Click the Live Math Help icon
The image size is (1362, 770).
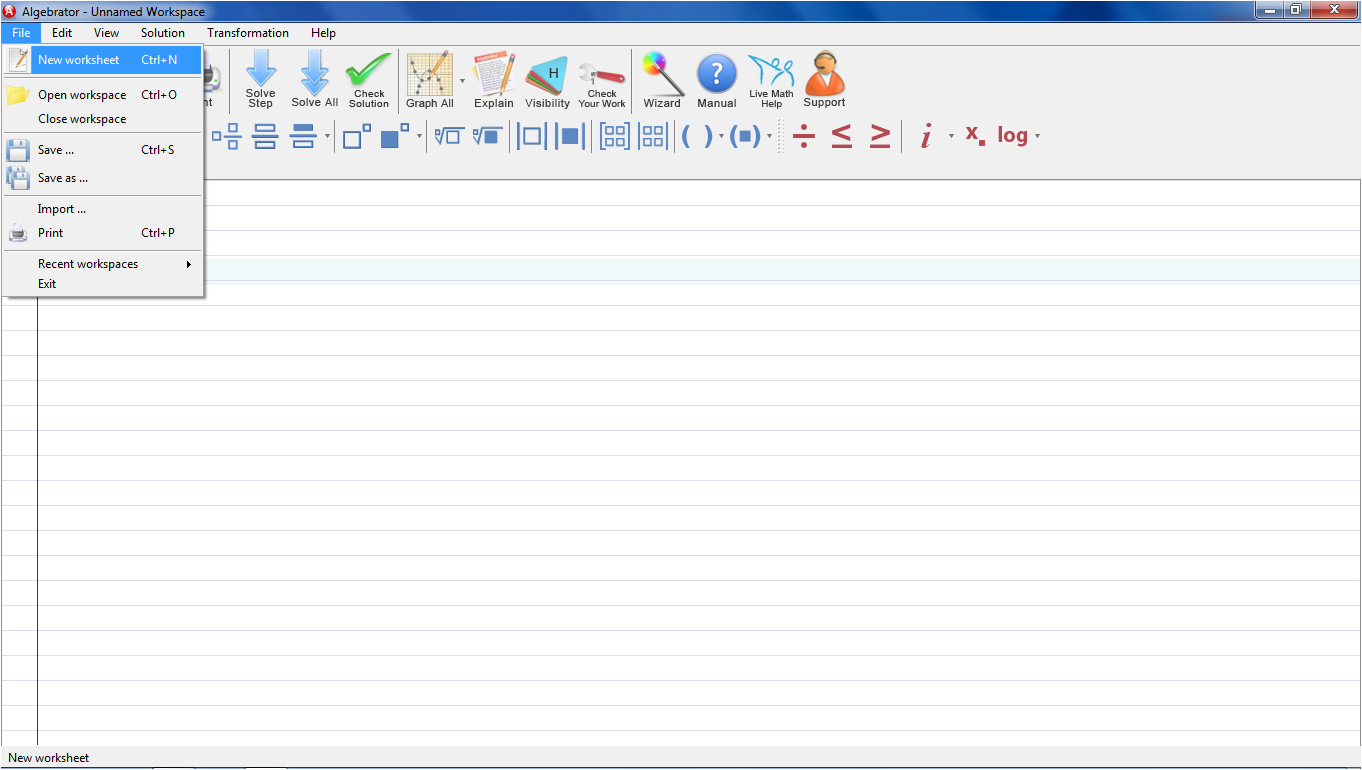pyautogui.click(x=771, y=80)
